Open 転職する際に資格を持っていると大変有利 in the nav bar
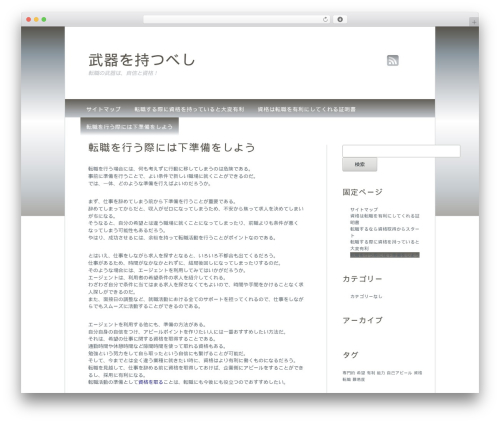The image size is (500, 423). pyautogui.click(x=189, y=109)
